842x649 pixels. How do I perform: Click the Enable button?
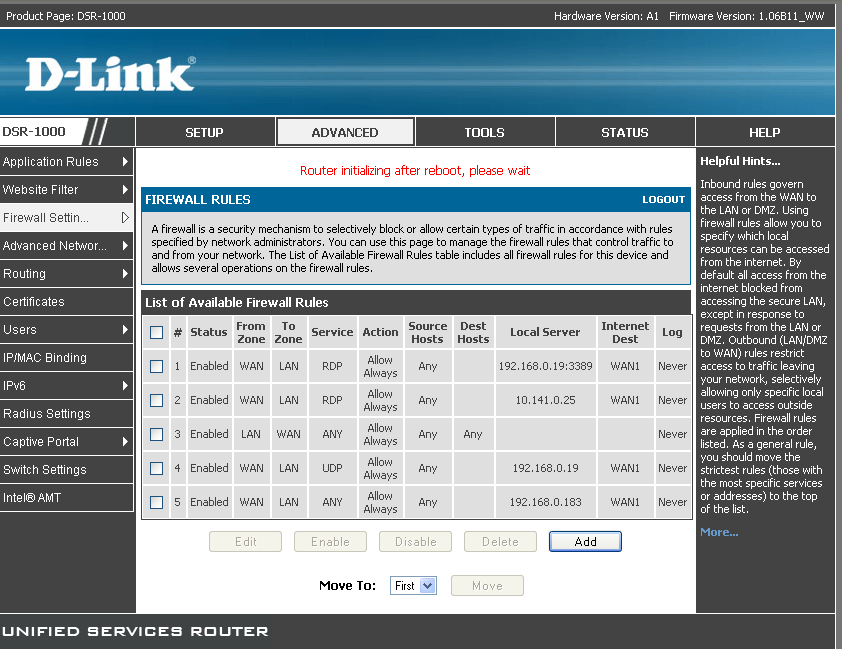[x=330, y=542]
